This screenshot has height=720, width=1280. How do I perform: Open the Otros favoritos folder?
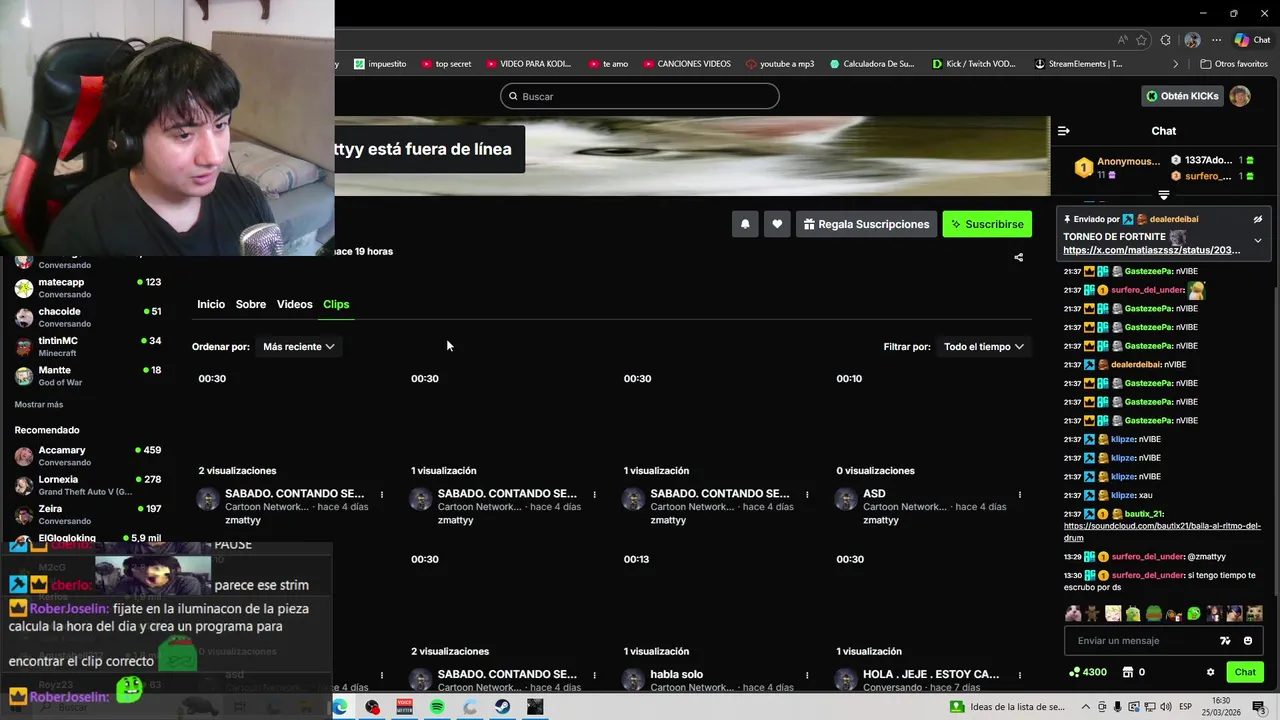(x=1234, y=64)
